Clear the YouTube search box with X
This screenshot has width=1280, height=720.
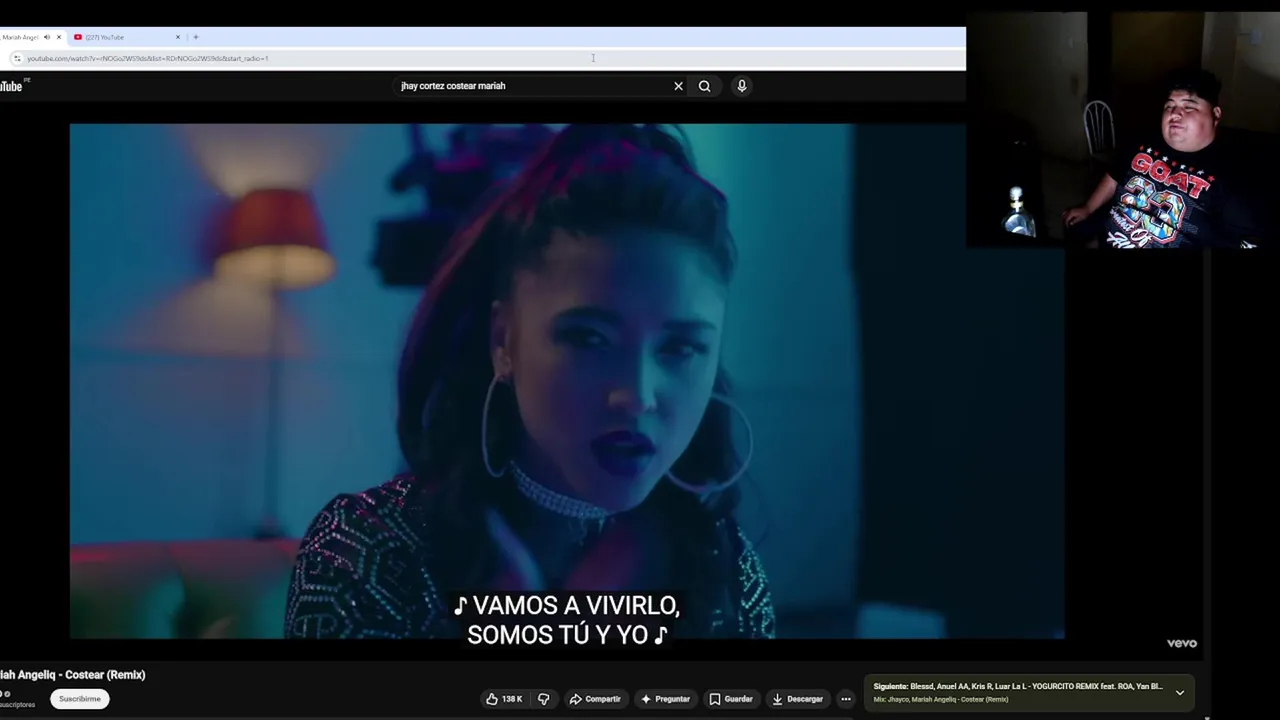pos(678,86)
